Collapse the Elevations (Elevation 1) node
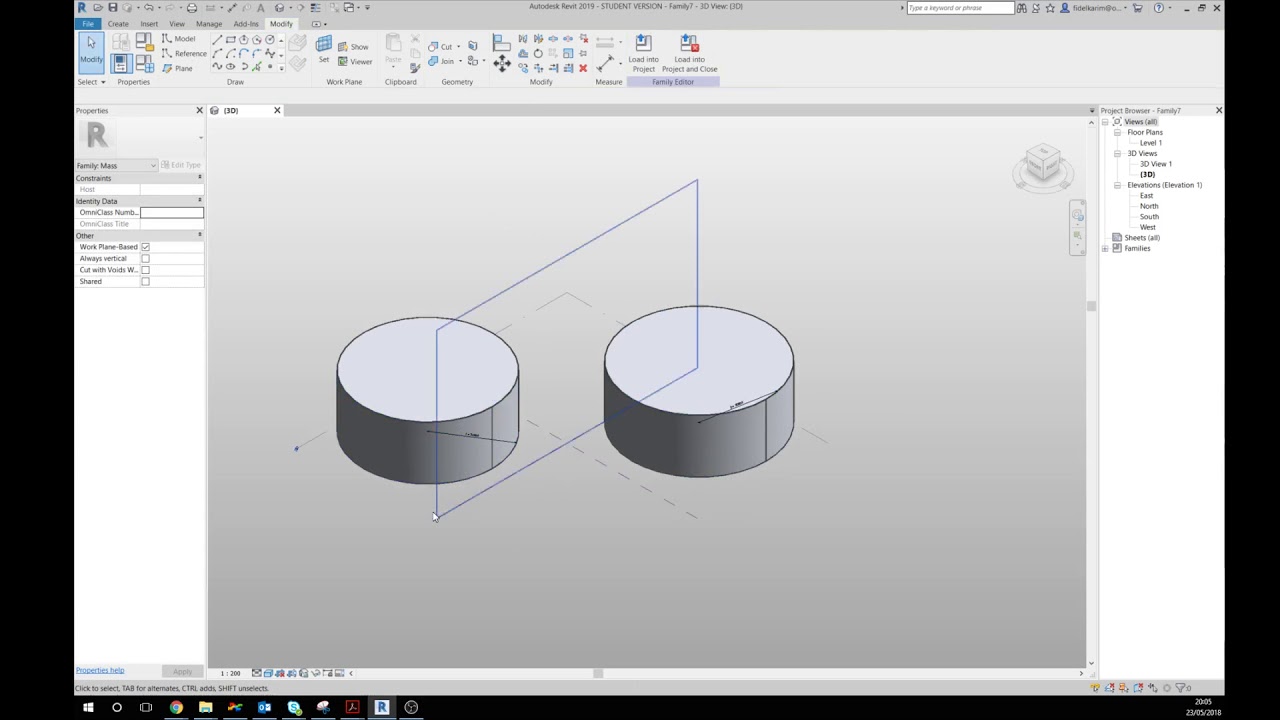The width and height of the screenshot is (1280, 720). pos(1117,185)
